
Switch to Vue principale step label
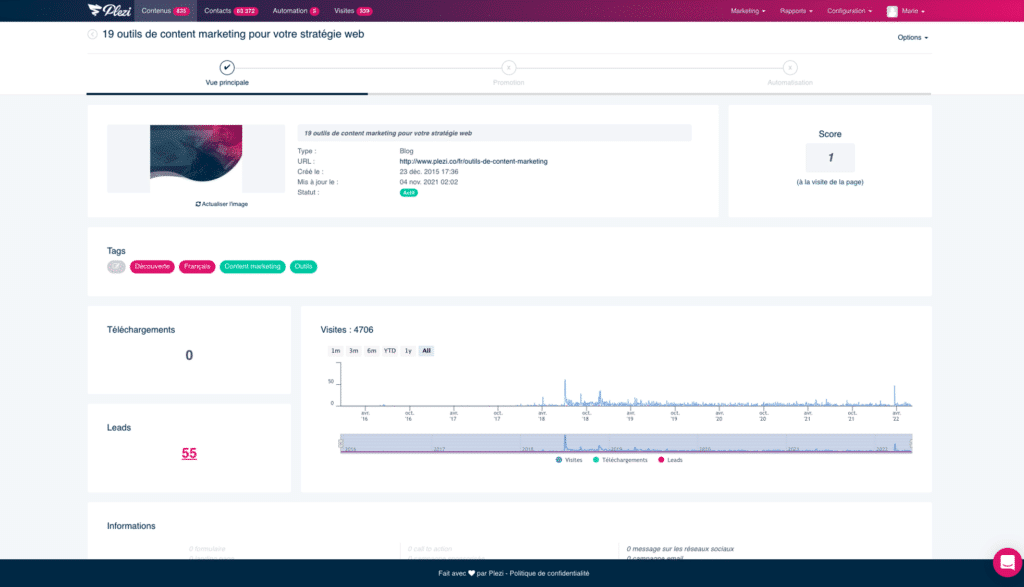[x=227, y=83]
